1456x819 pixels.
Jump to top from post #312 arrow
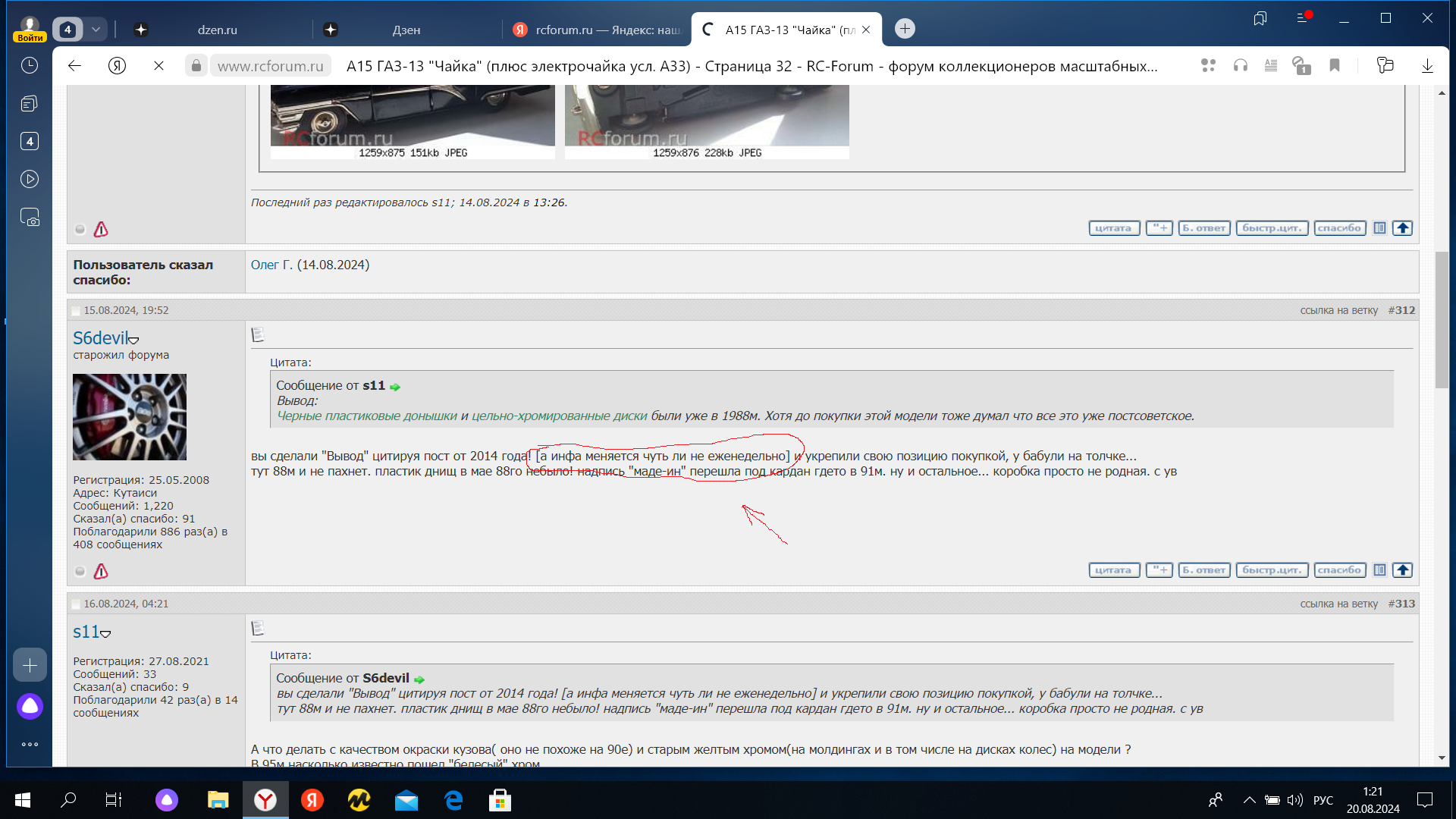(x=1402, y=570)
